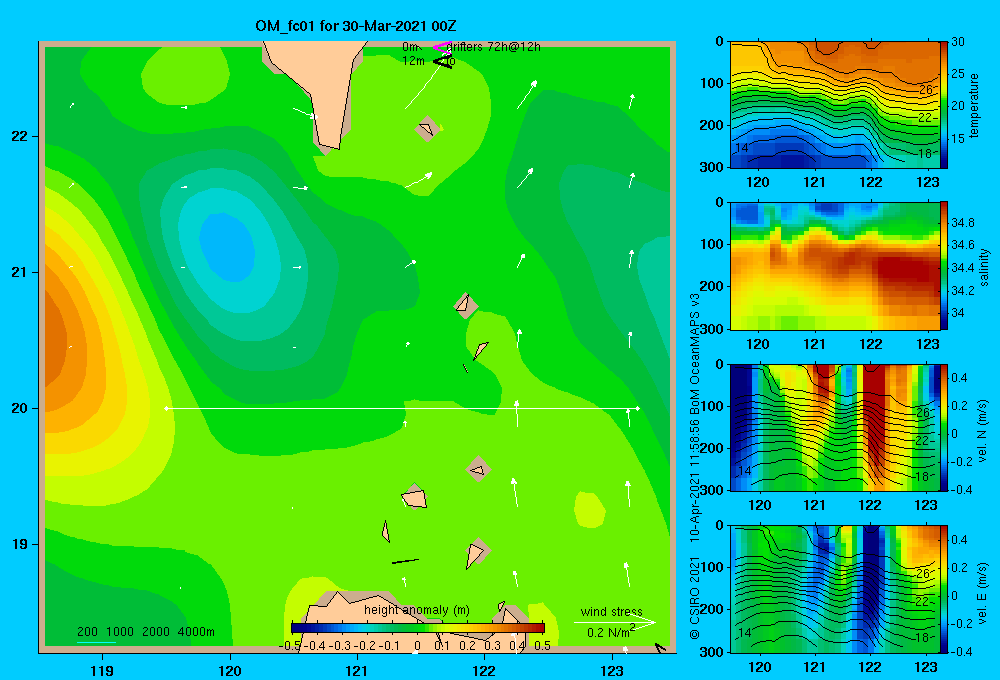The image size is (1000, 680).
Task: Click the magenta 0m drifter arrow legend icon
Action: [x=442, y=47]
